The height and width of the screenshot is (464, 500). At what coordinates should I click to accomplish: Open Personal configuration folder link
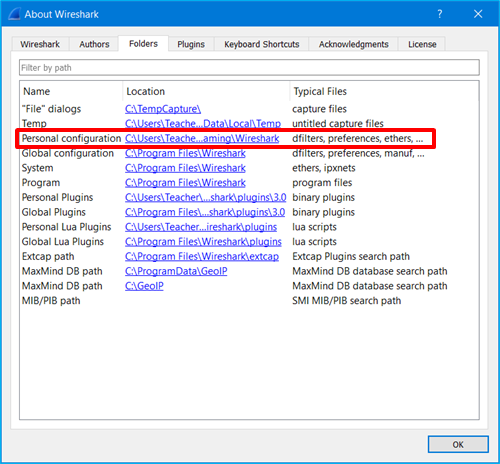pos(202,138)
